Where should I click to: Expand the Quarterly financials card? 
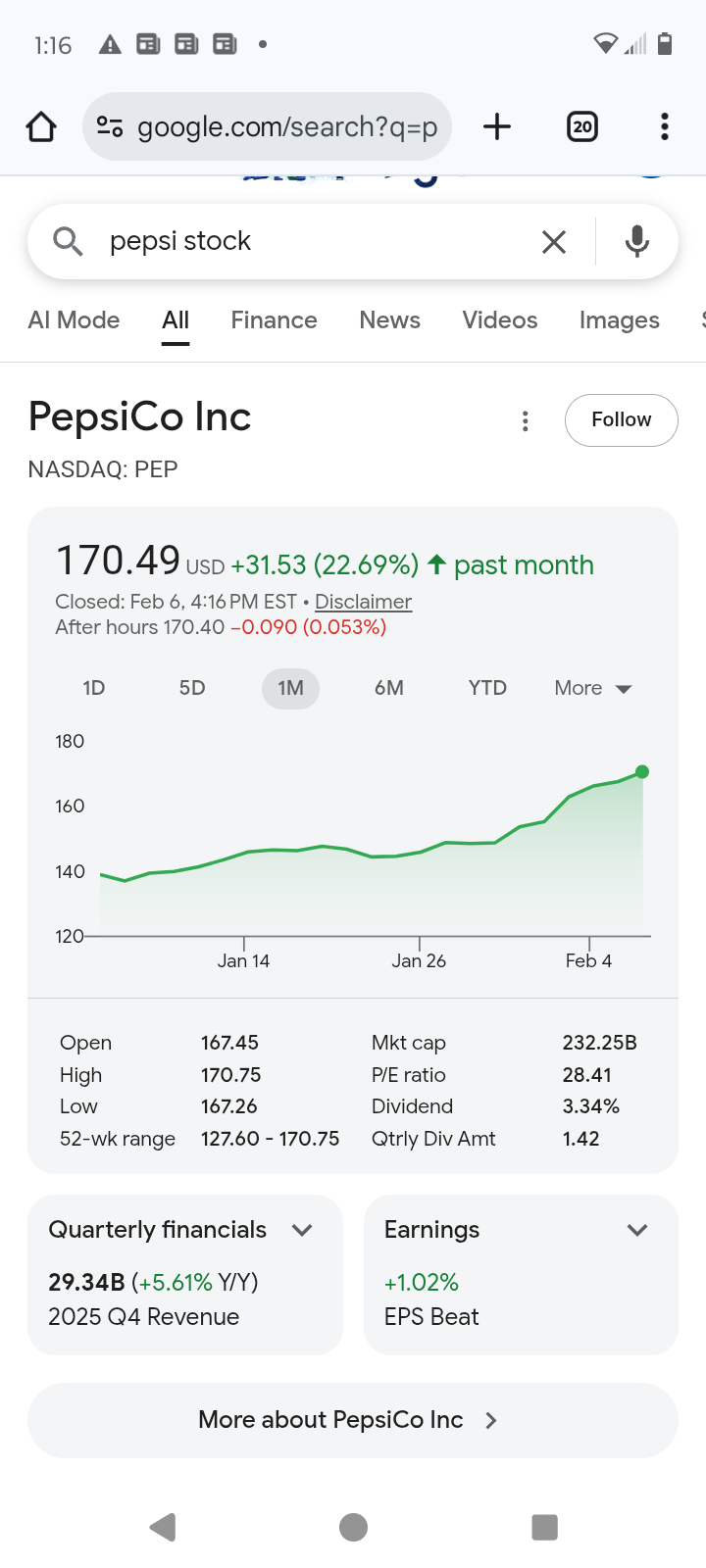tap(302, 1230)
